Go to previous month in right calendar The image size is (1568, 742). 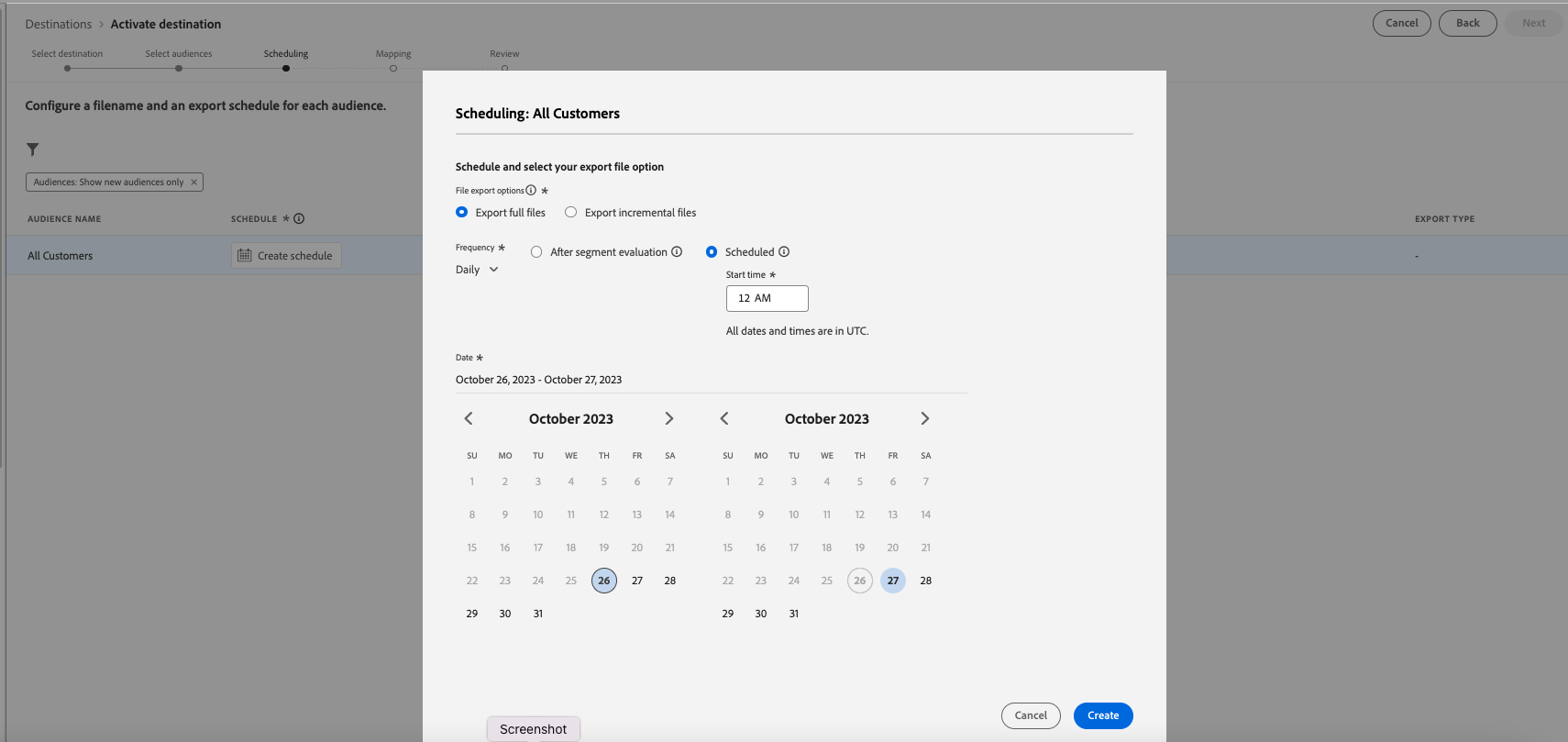724,418
